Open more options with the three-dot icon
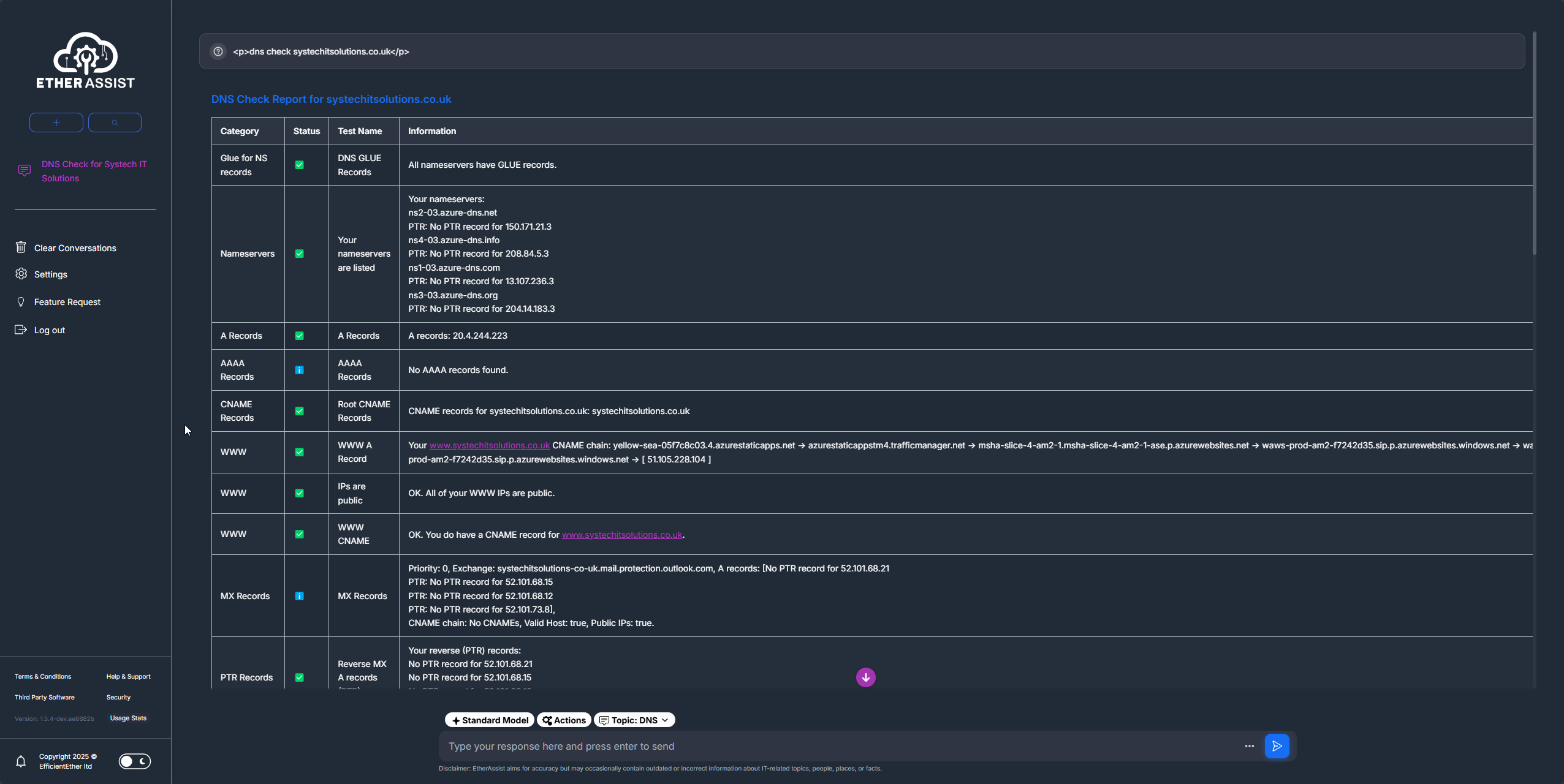 pos(1249,746)
